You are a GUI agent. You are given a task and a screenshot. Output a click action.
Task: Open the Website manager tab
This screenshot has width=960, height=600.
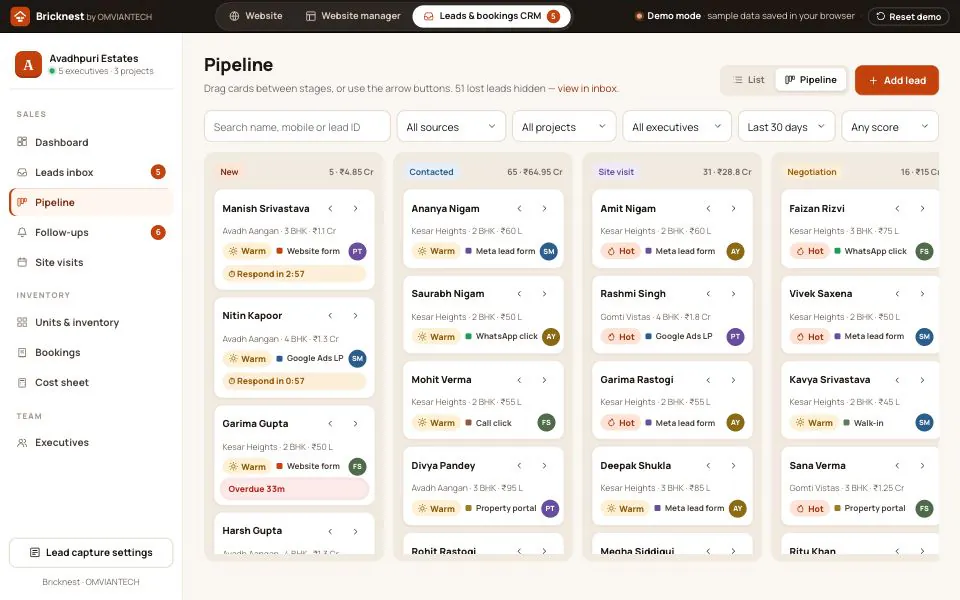pos(353,16)
